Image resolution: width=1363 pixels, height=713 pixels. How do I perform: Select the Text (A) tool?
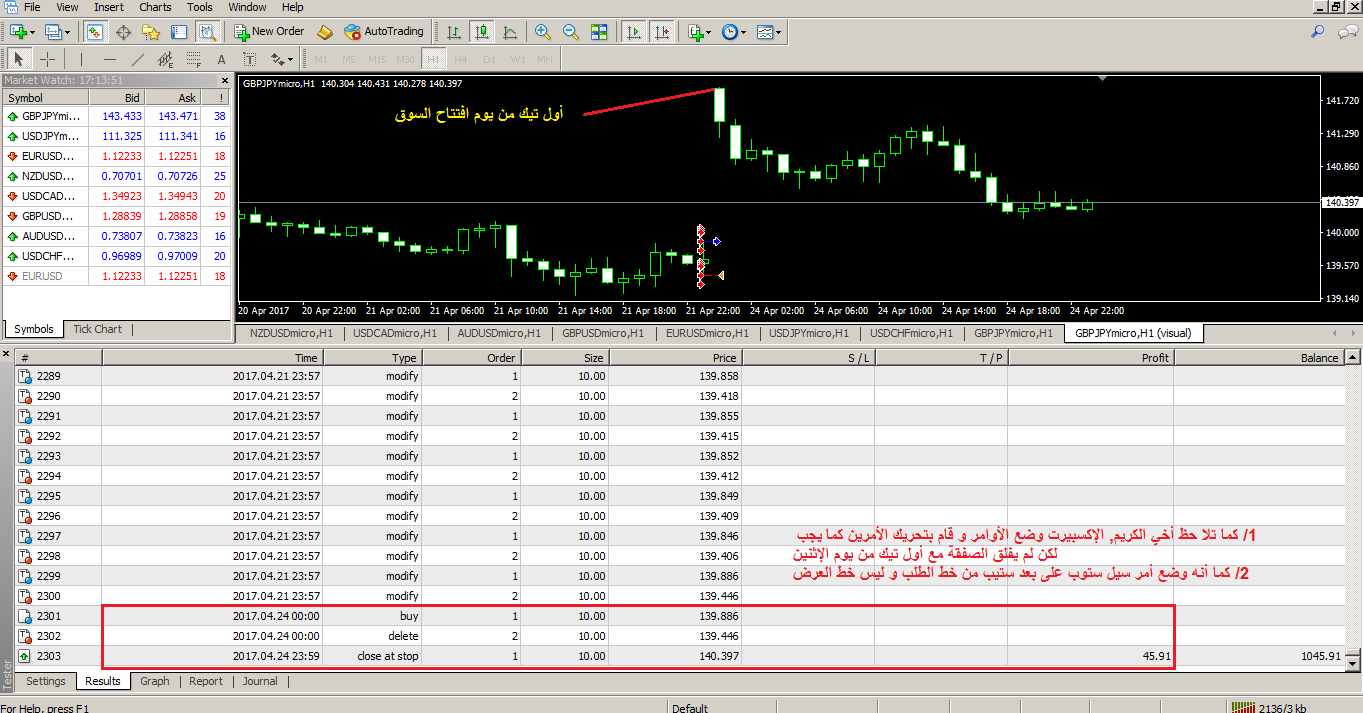222,59
